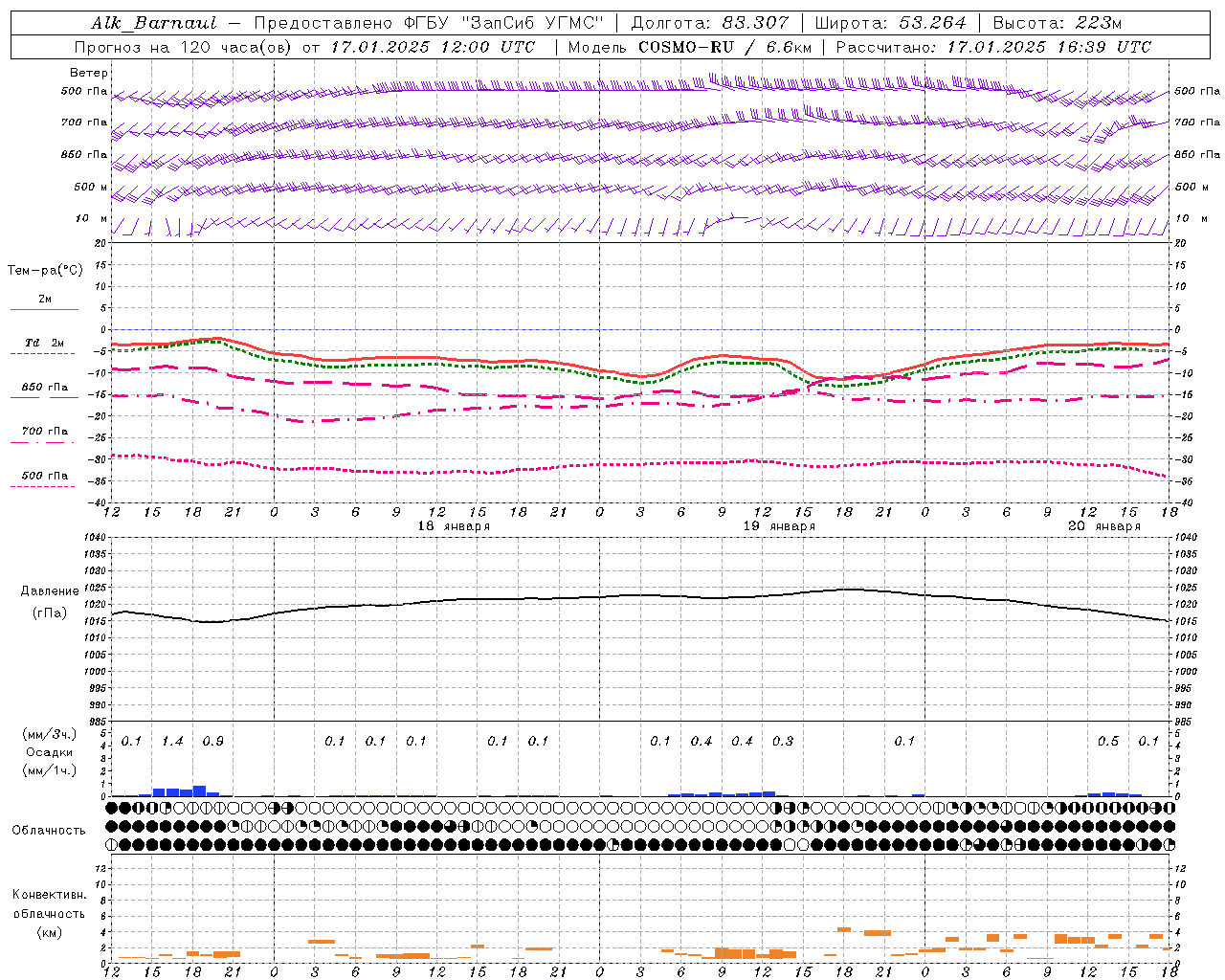Click the 'Рассчитано: 17.01.2025 16:39 UTC' text

[x=993, y=47]
